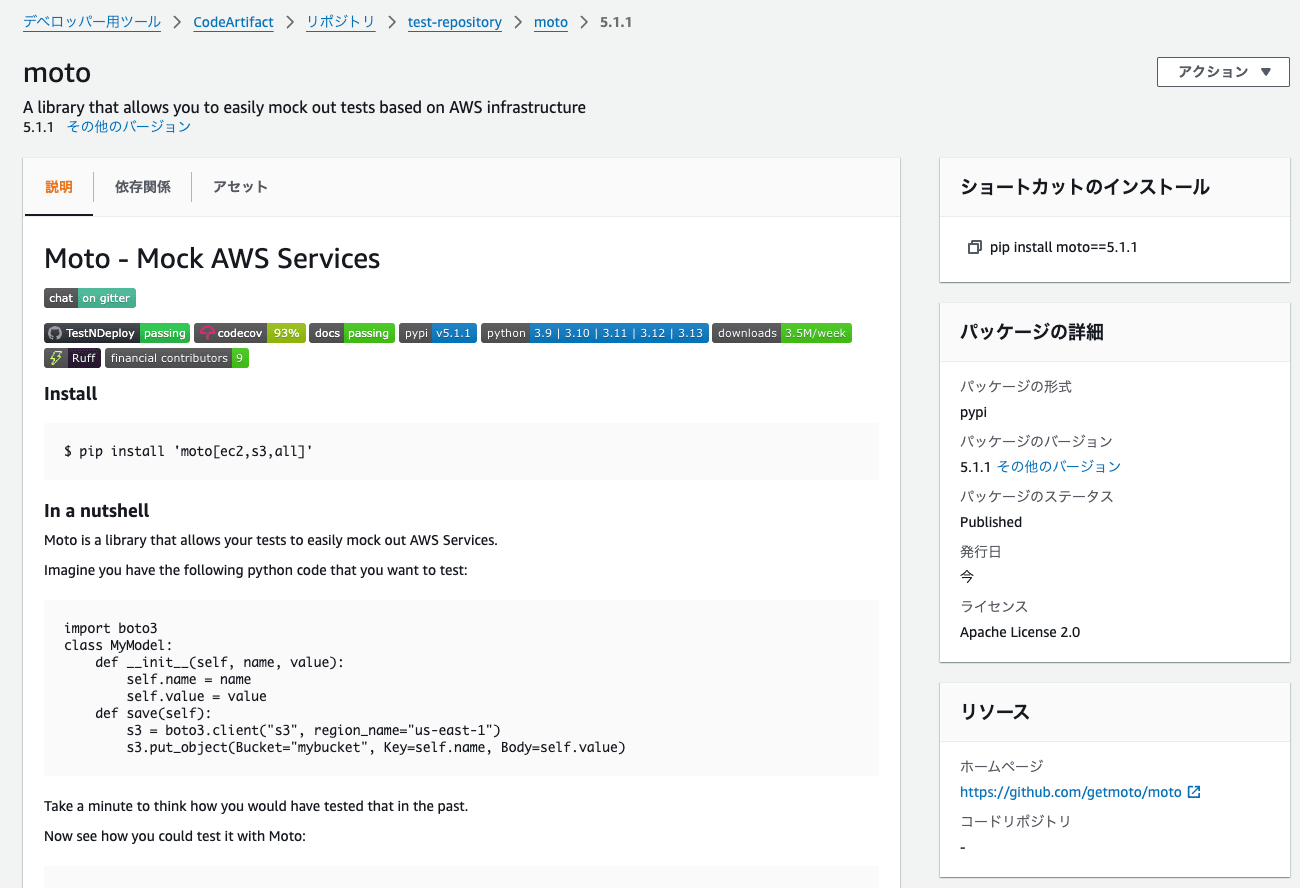The width and height of the screenshot is (1300, 888).
Task: Open the アクション dropdown button
Action: tap(1223, 72)
